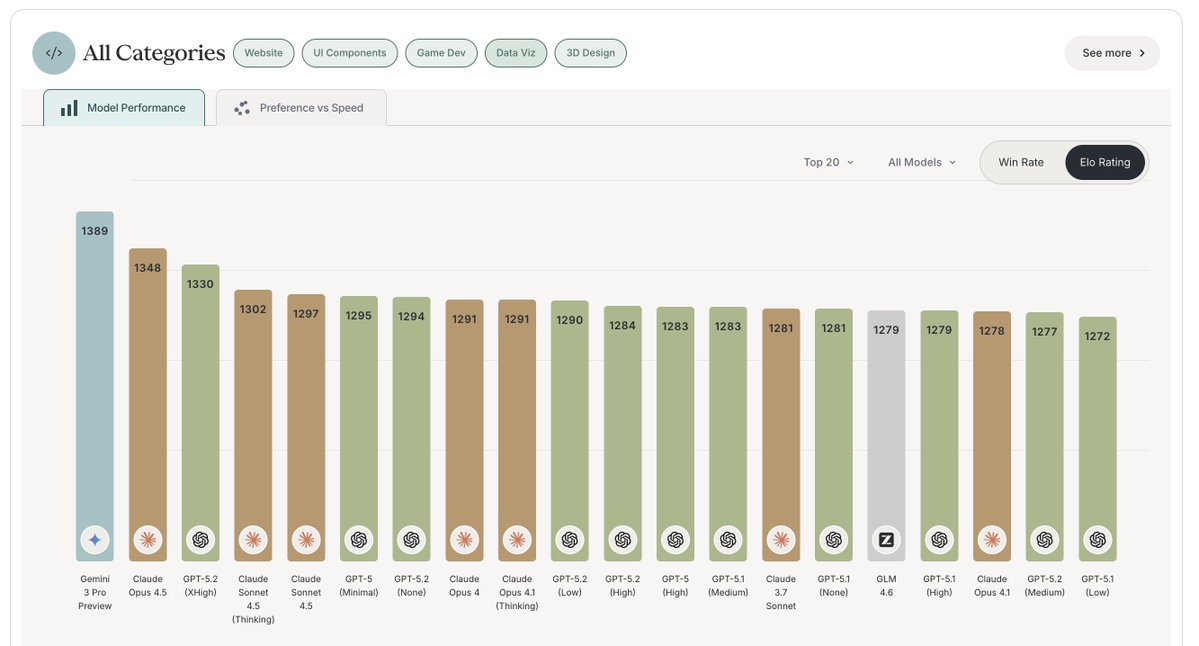Expand See more categories
The height and width of the screenshot is (646, 1199).
(x=1111, y=52)
